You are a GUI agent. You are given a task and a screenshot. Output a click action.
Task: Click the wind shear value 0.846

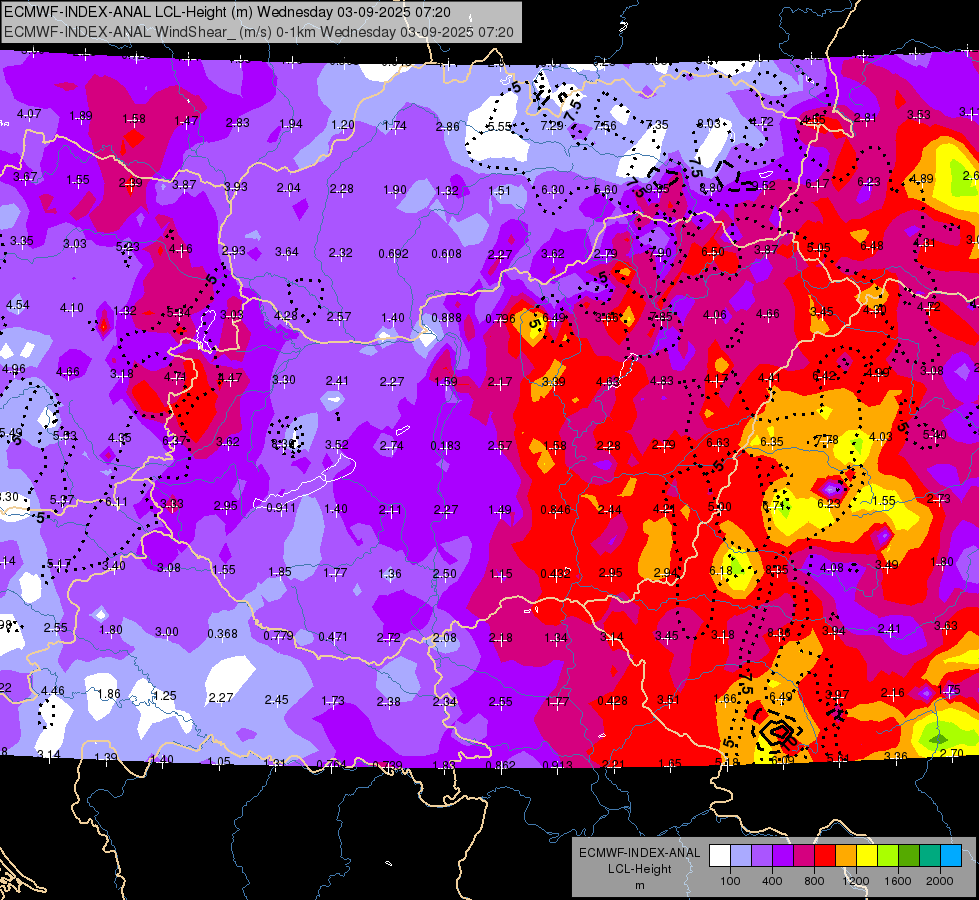(556, 510)
